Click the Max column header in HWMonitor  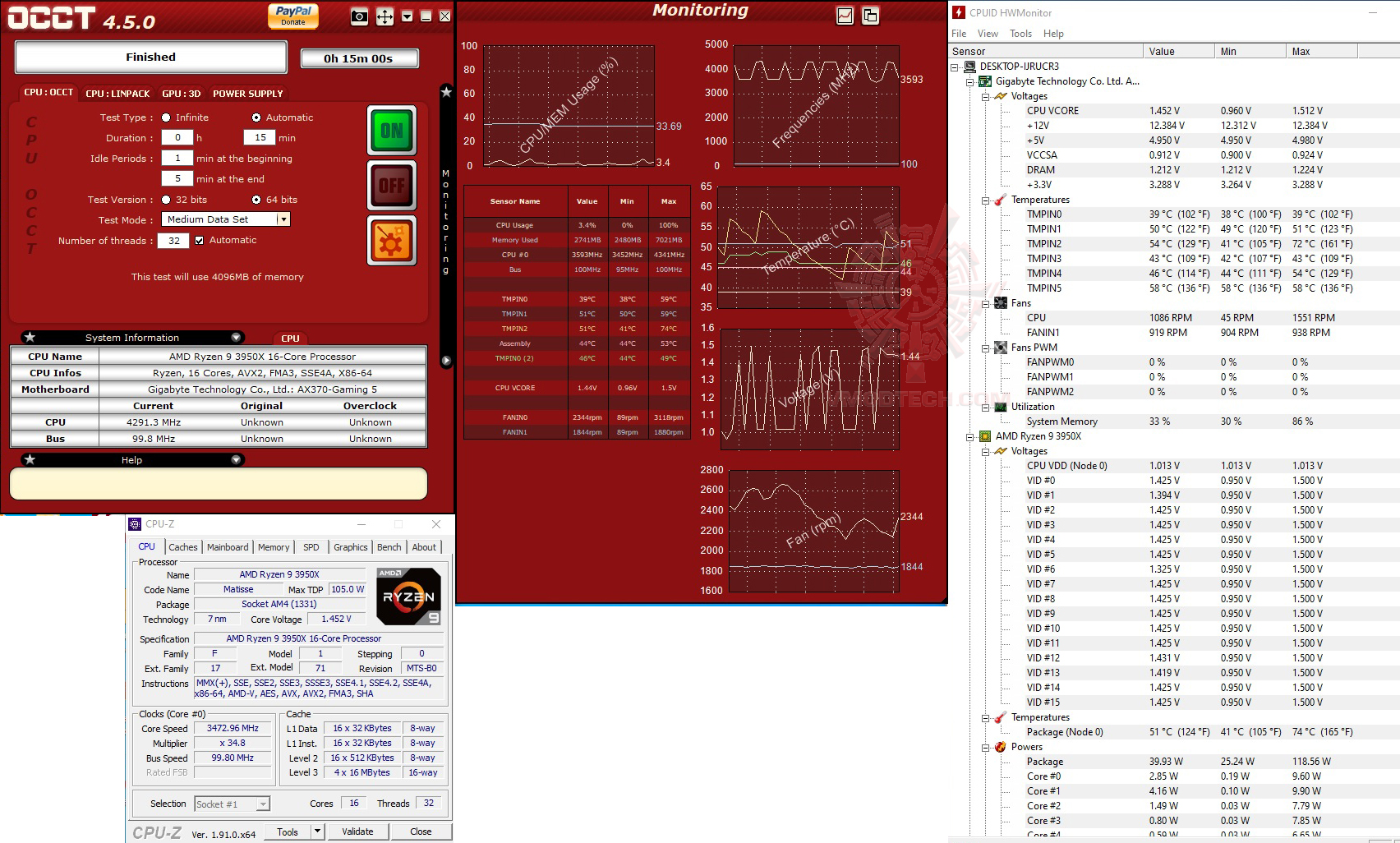point(1321,51)
